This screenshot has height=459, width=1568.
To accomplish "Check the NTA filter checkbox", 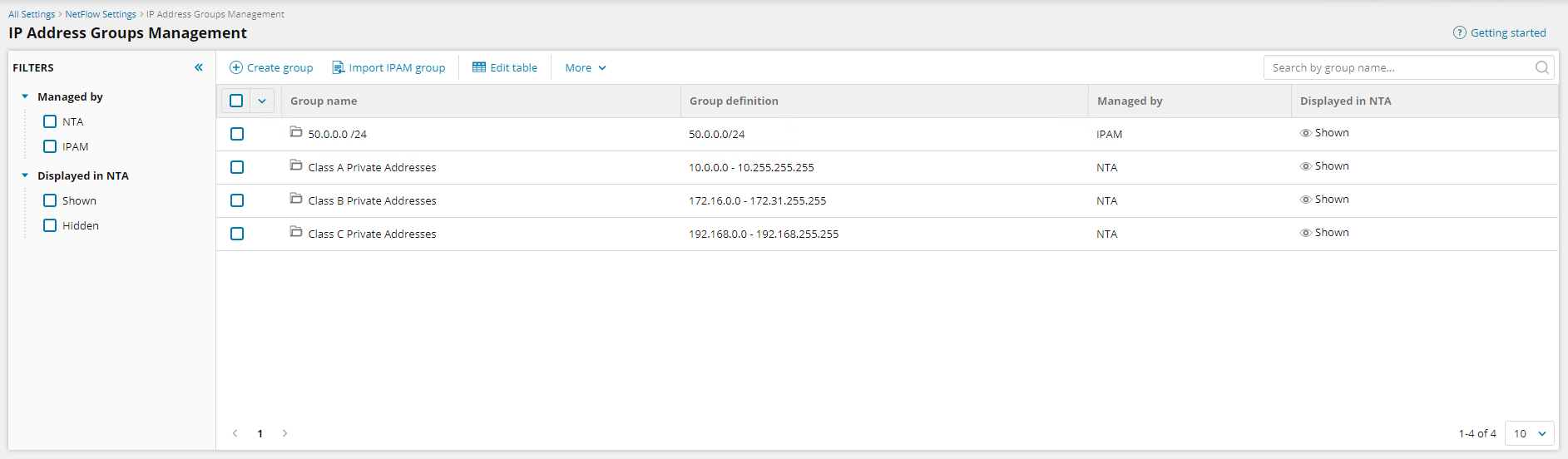I will (50, 121).
